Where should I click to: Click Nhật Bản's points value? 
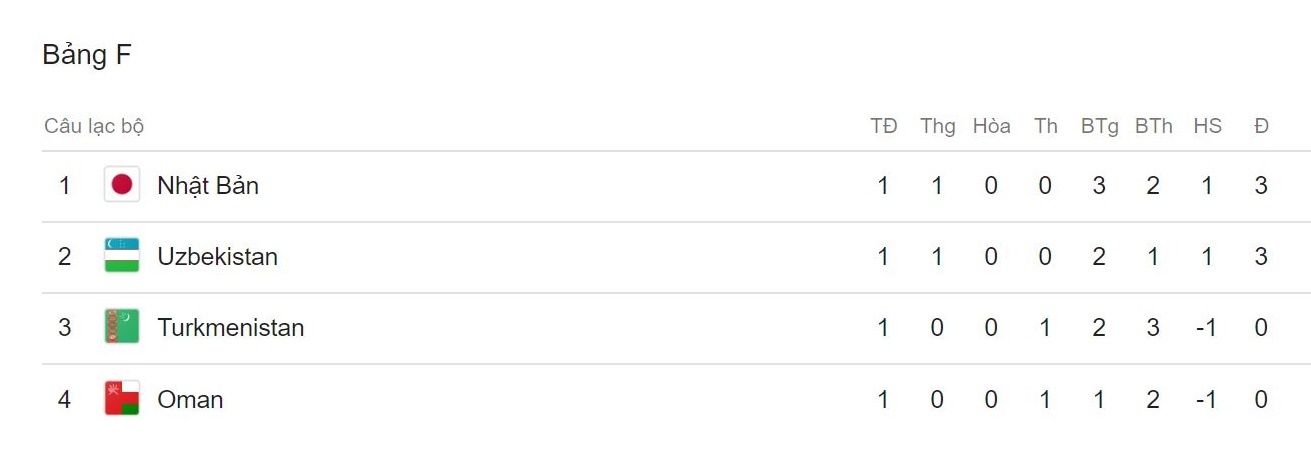(x=1261, y=185)
